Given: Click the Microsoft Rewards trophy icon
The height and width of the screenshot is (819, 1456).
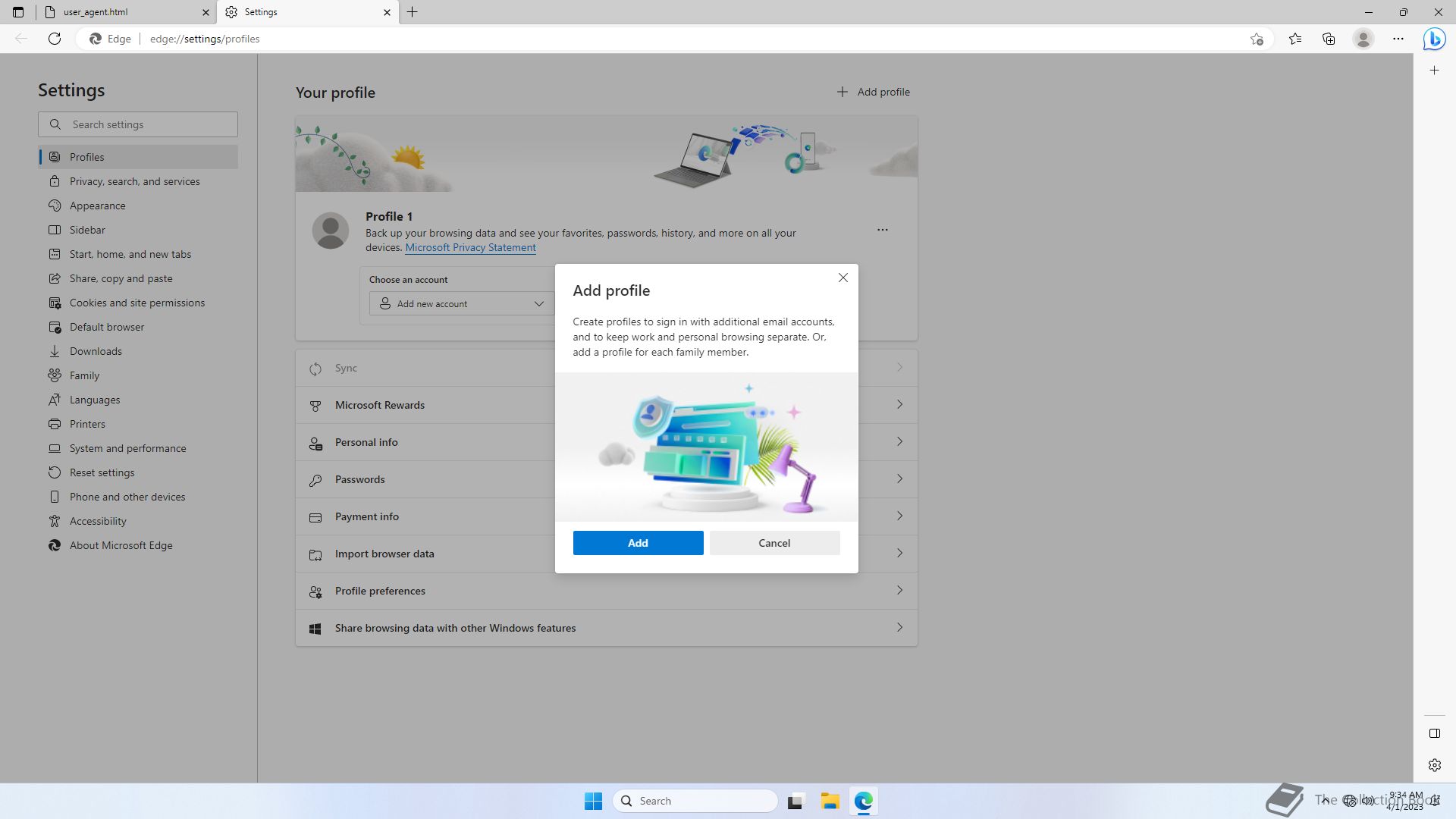Looking at the screenshot, I should (x=315, y=406).
